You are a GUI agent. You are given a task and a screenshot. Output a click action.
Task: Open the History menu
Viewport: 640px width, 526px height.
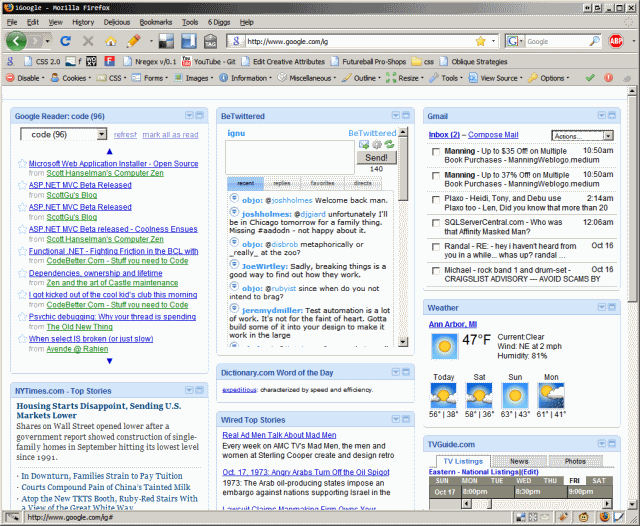pyautogui.click(x=83, y=22)
